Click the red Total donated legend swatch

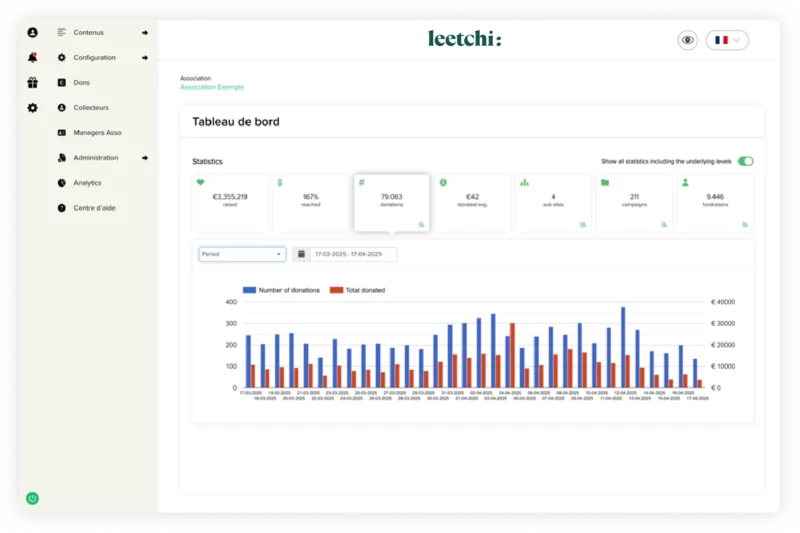point(336,290)
